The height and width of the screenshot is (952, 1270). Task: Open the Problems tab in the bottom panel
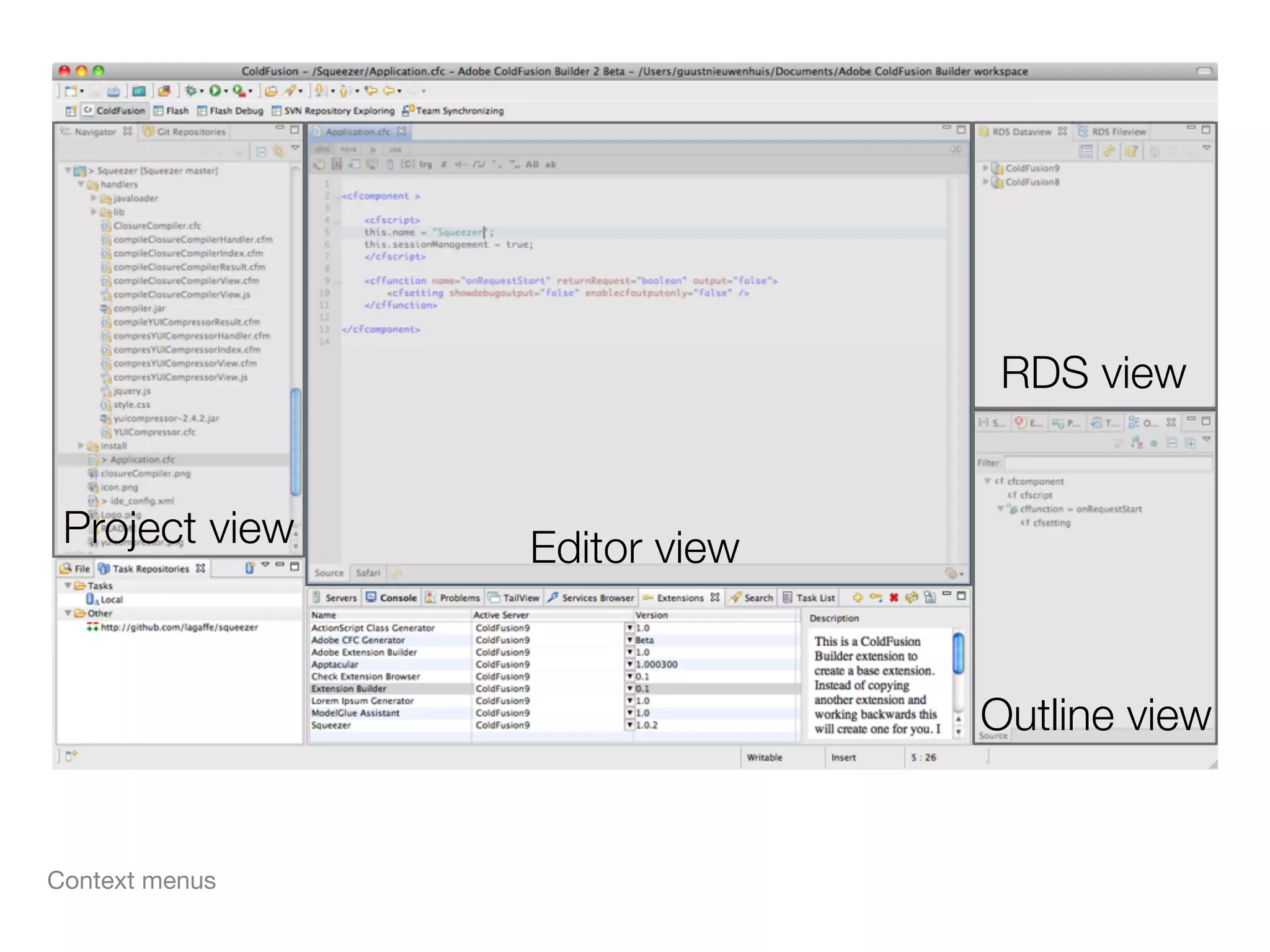[x=453, y=598]
